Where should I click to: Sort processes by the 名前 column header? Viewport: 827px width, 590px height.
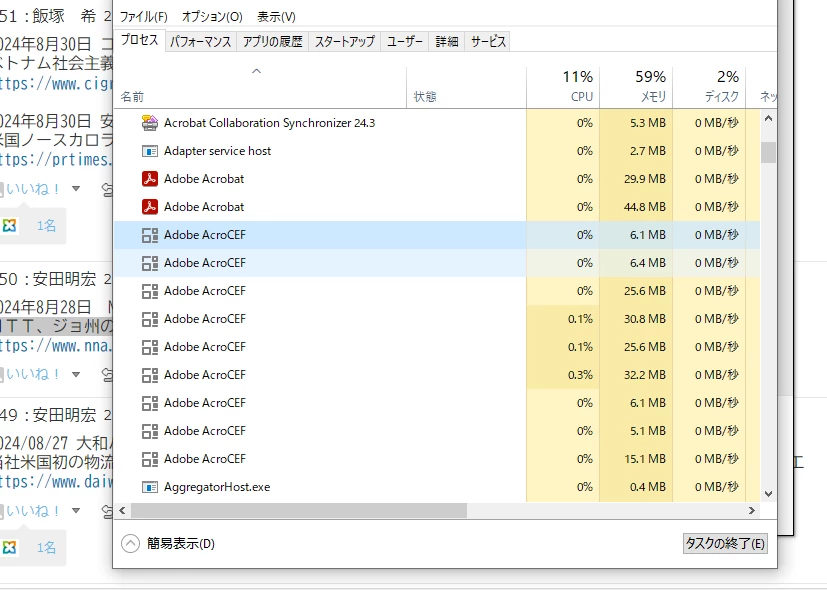pos(259,88)
